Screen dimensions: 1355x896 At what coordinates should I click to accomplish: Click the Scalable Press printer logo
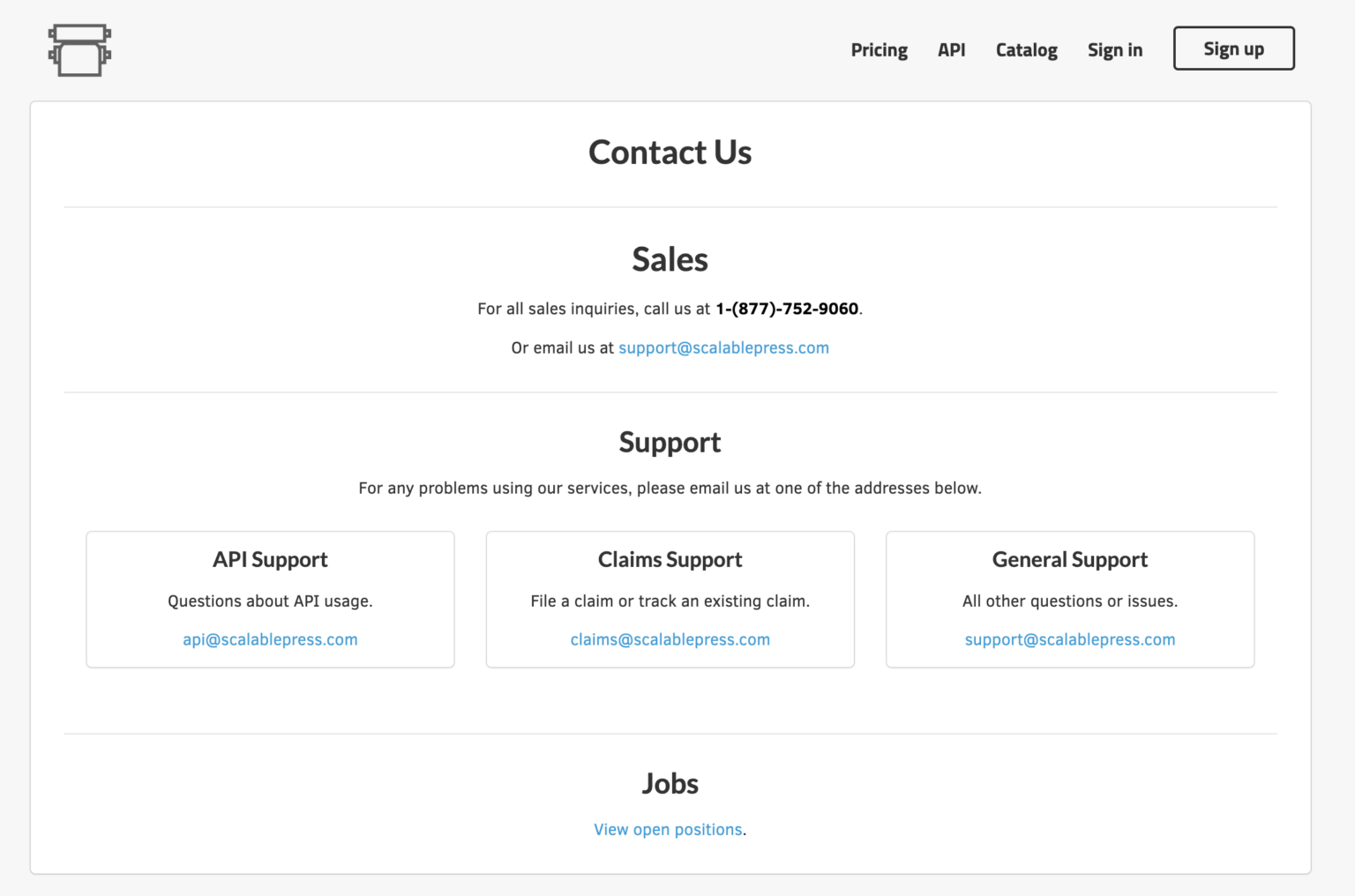[x=79, y=50]
